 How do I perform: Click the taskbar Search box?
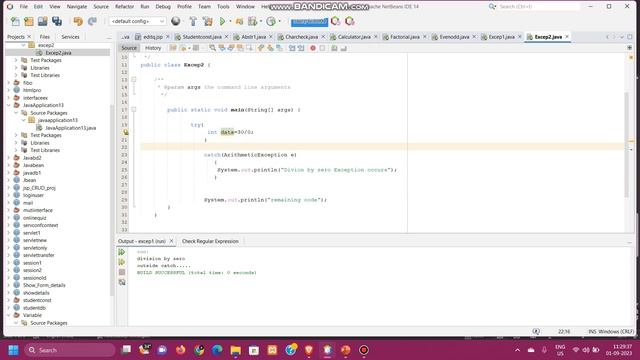70,350
